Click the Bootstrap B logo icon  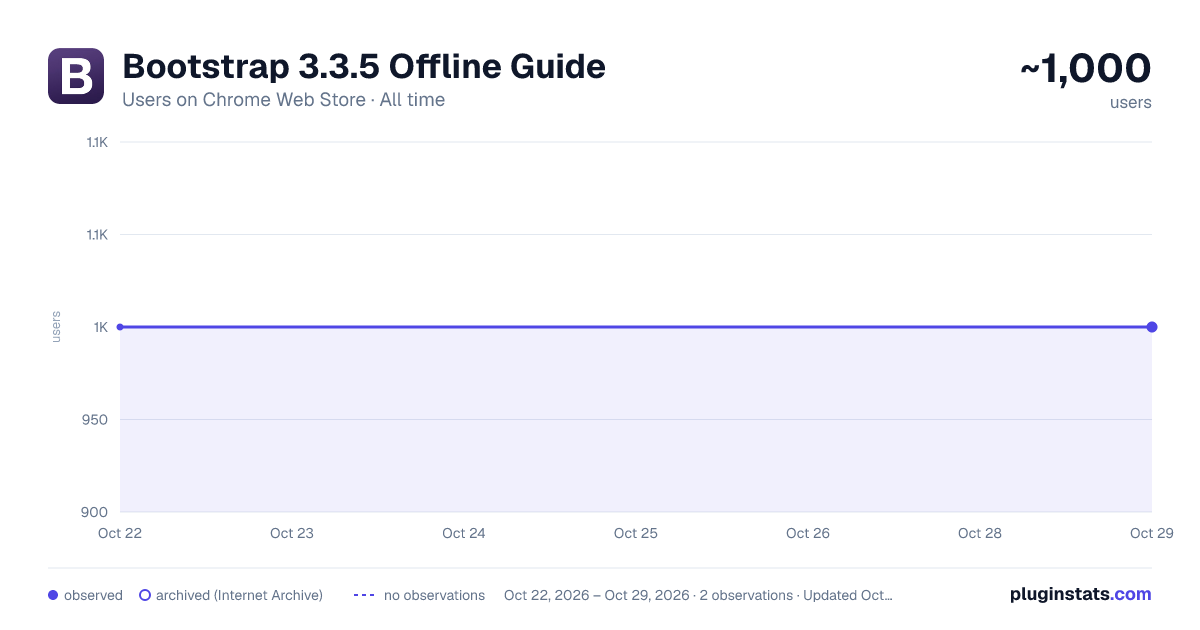76,76
